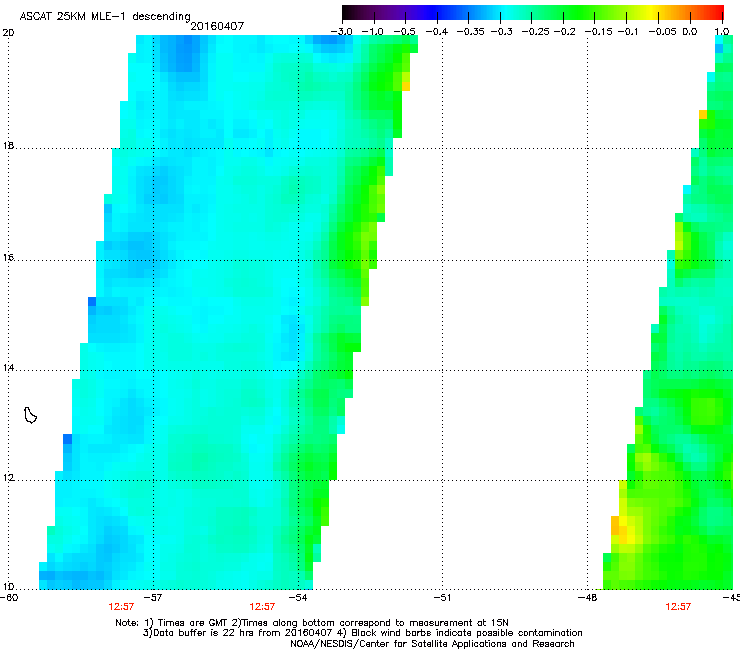Click the Barbados island outline
This screenshot has width=740, height=650.
point(30,415)
